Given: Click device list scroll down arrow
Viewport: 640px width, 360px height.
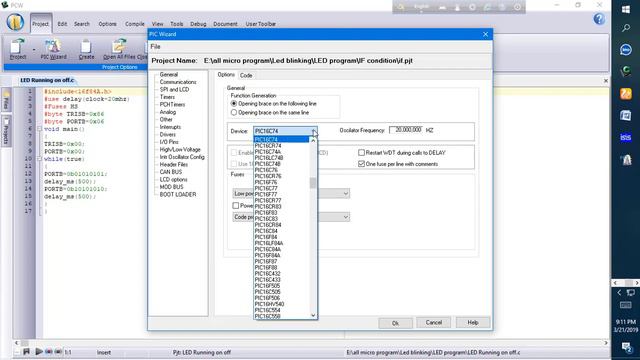Looking at the screenshot, I should pos(313,315).
